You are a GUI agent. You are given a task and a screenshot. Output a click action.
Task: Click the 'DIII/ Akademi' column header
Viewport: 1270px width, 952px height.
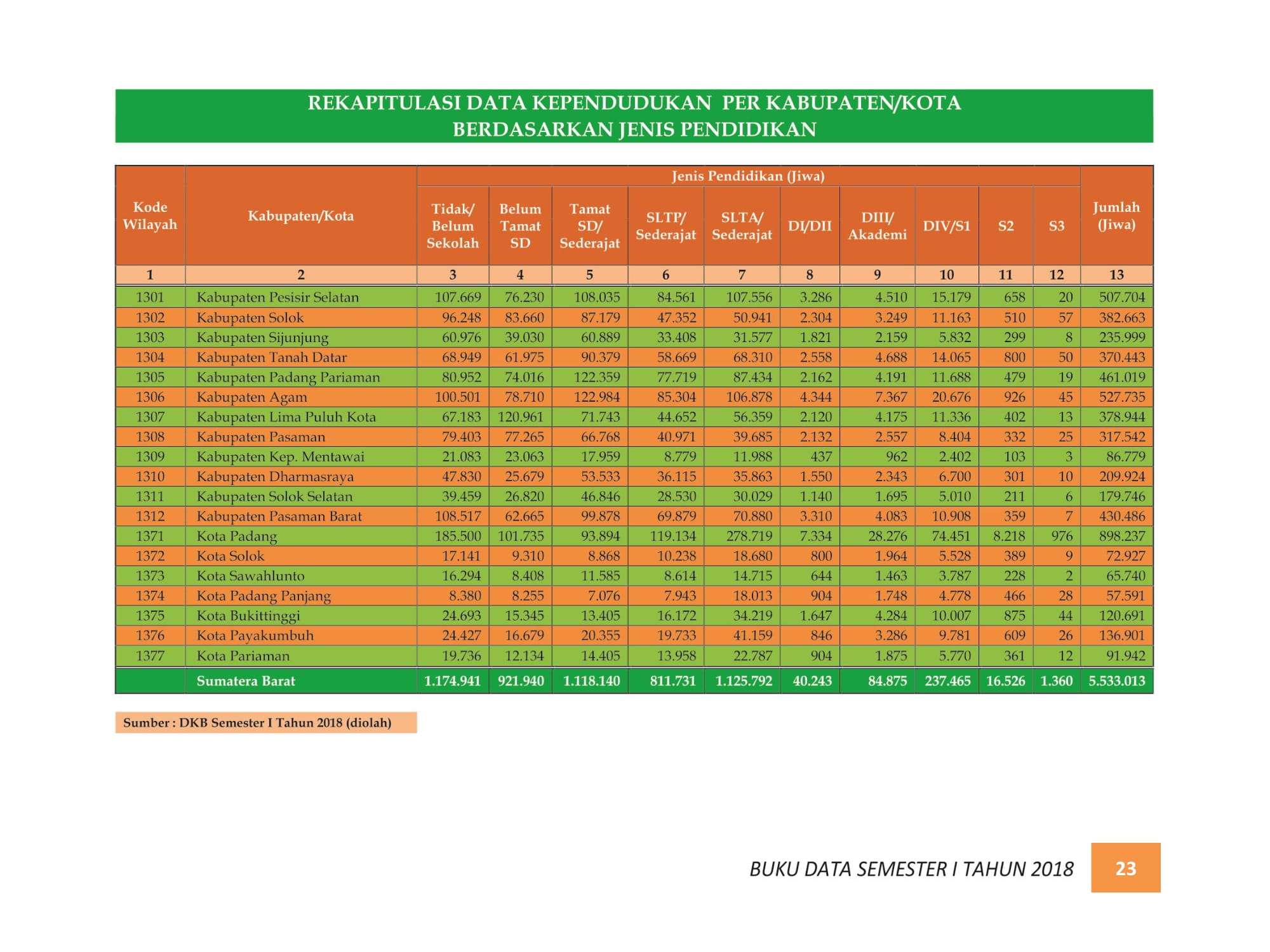[x=877, y=226]
